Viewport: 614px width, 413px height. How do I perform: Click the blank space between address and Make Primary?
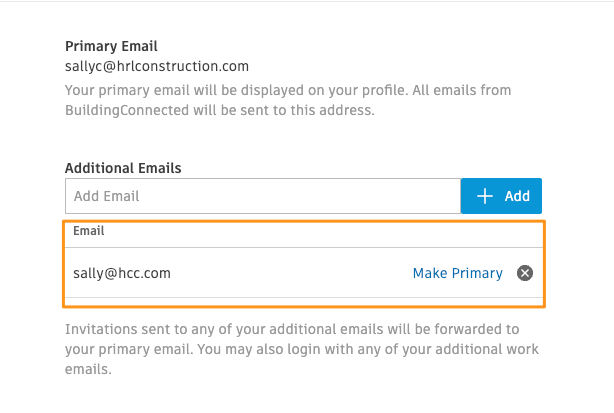pyautogui.click(x=292, y=273)
